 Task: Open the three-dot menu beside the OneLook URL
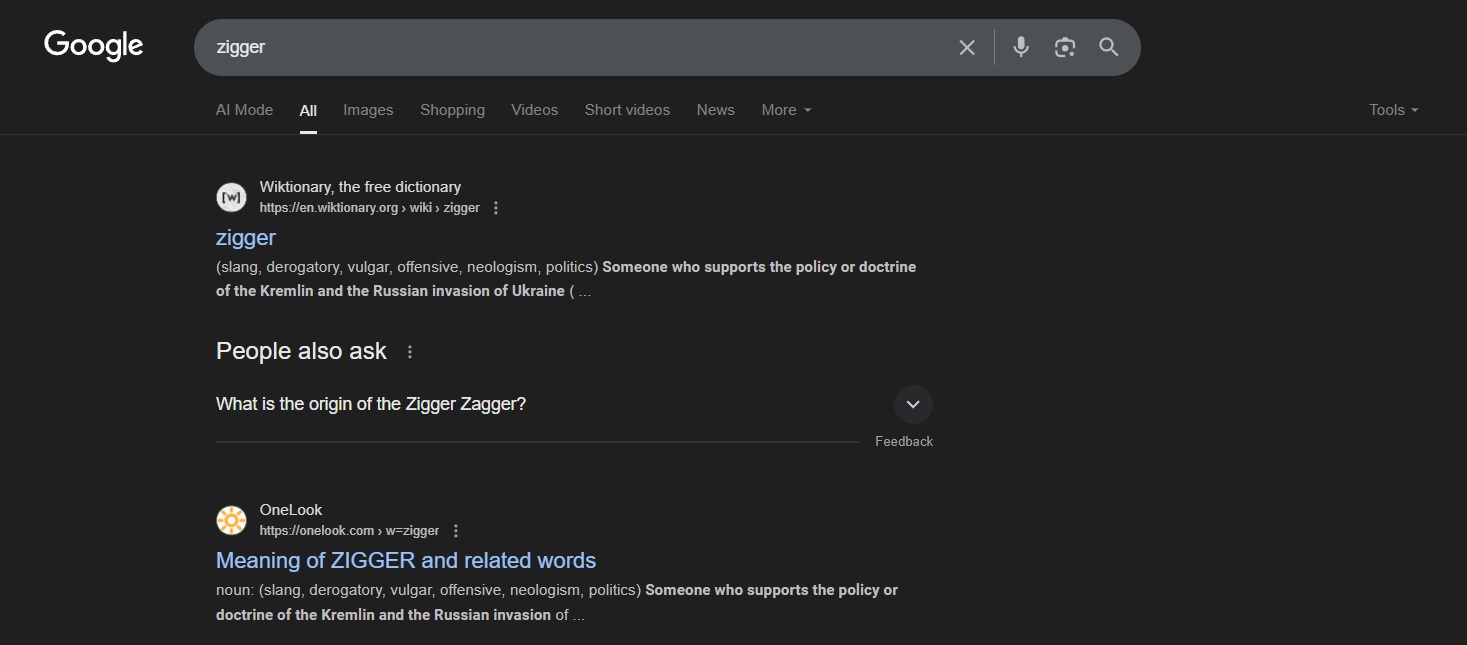pos(456,531)
